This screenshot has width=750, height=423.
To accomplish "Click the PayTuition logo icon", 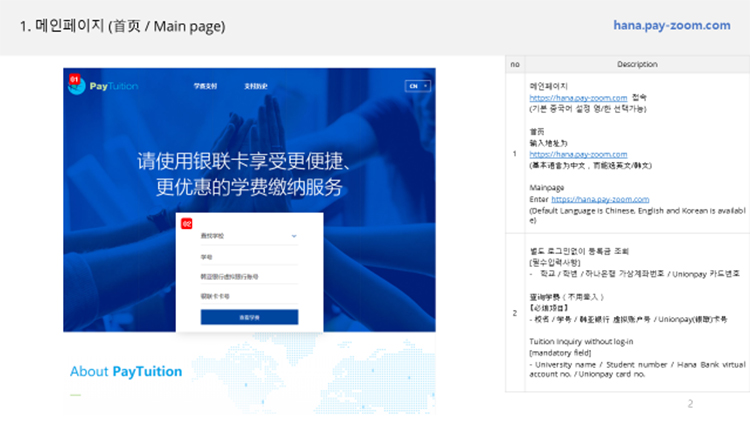I will (77, 87).
